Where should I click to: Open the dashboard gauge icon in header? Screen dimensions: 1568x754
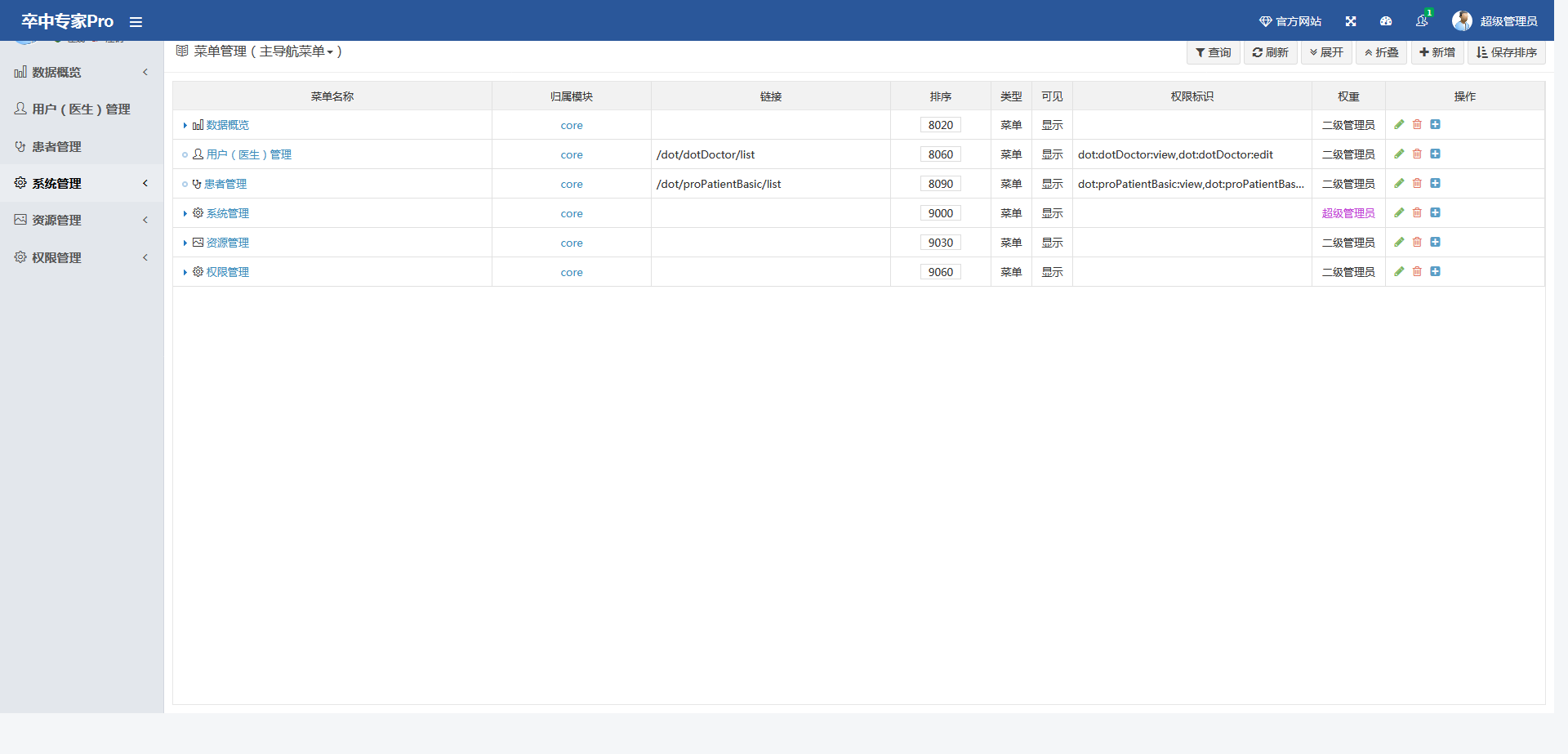coord(1386,21)
